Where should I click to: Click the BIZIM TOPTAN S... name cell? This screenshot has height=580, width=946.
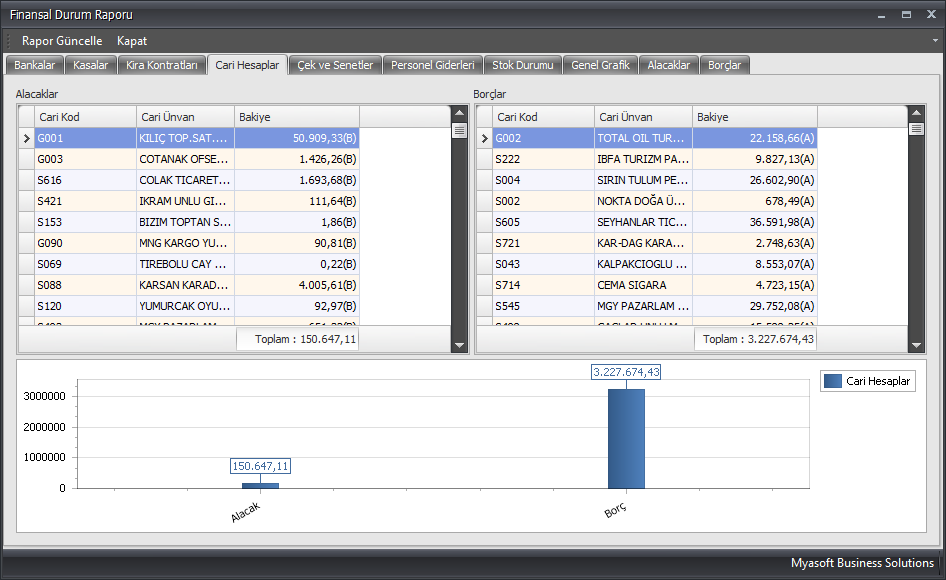coord(185,222)
